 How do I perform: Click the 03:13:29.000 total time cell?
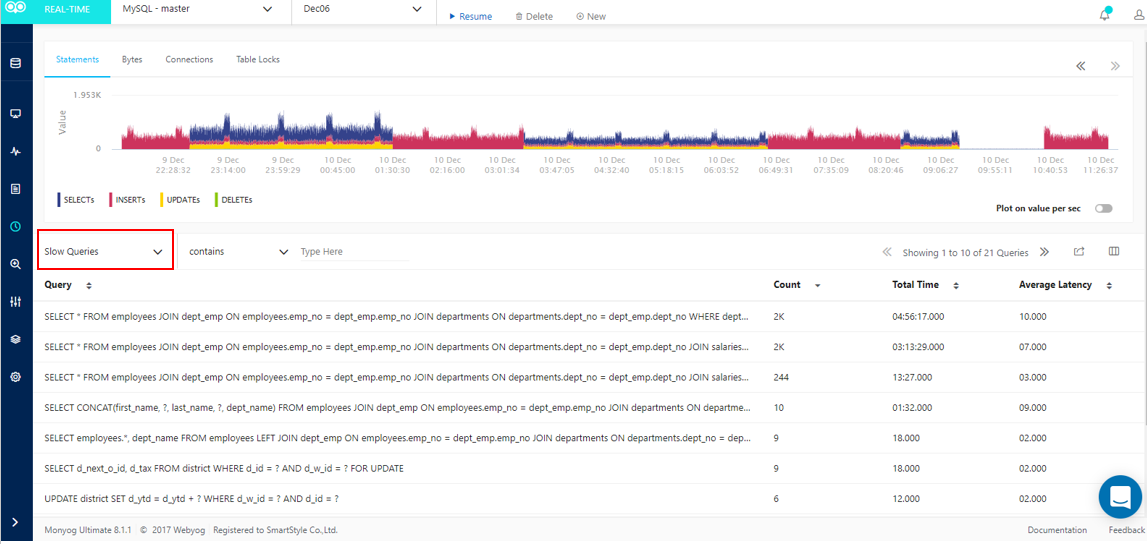918,347
